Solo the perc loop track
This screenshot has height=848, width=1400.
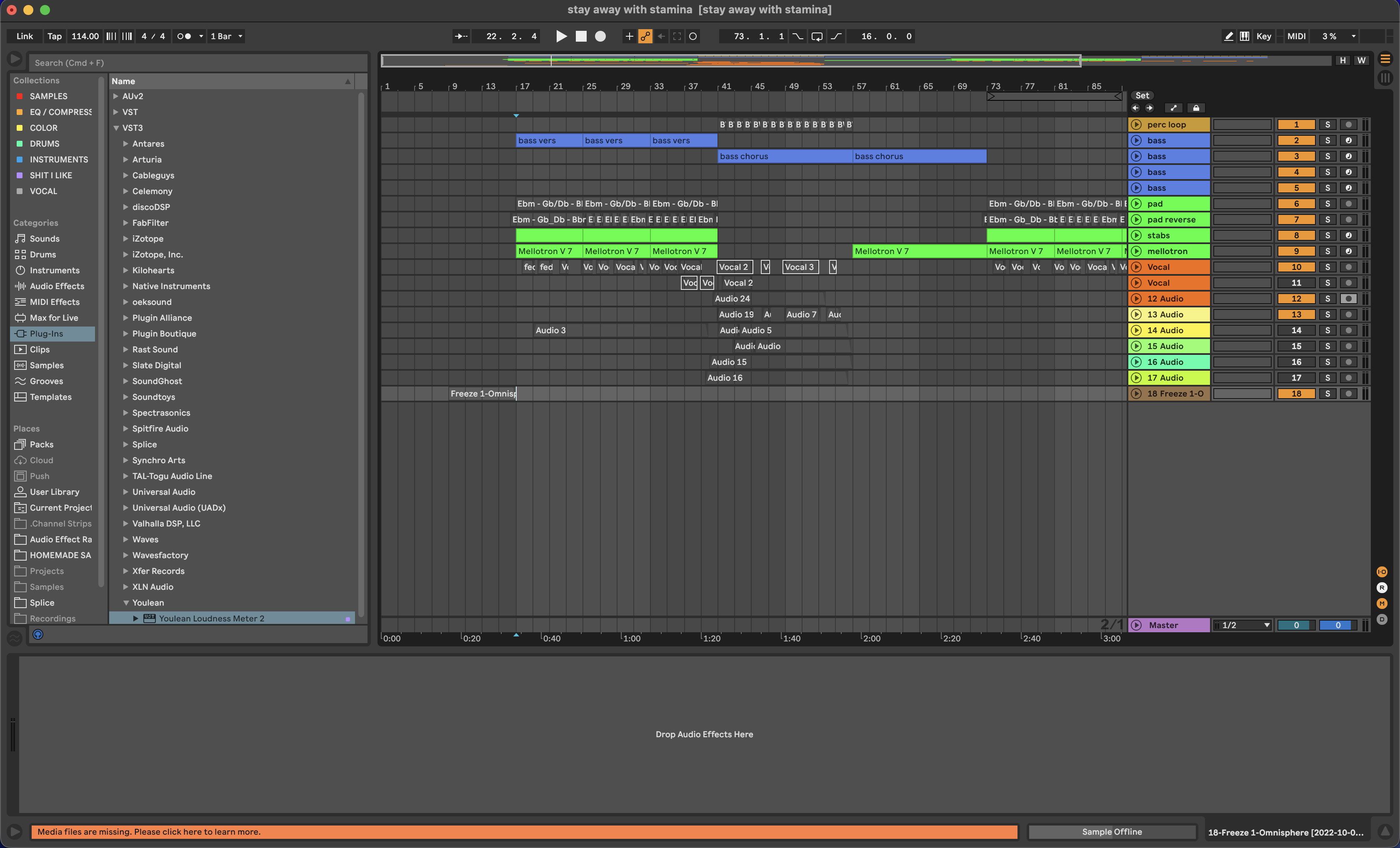[1329, 125]
